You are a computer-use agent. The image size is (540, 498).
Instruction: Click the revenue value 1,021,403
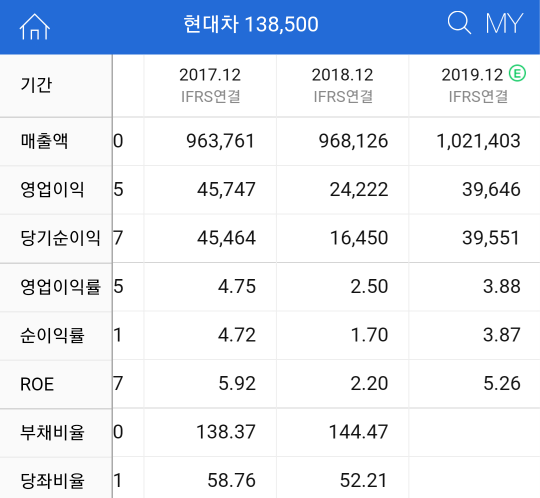tap(478, 141)
